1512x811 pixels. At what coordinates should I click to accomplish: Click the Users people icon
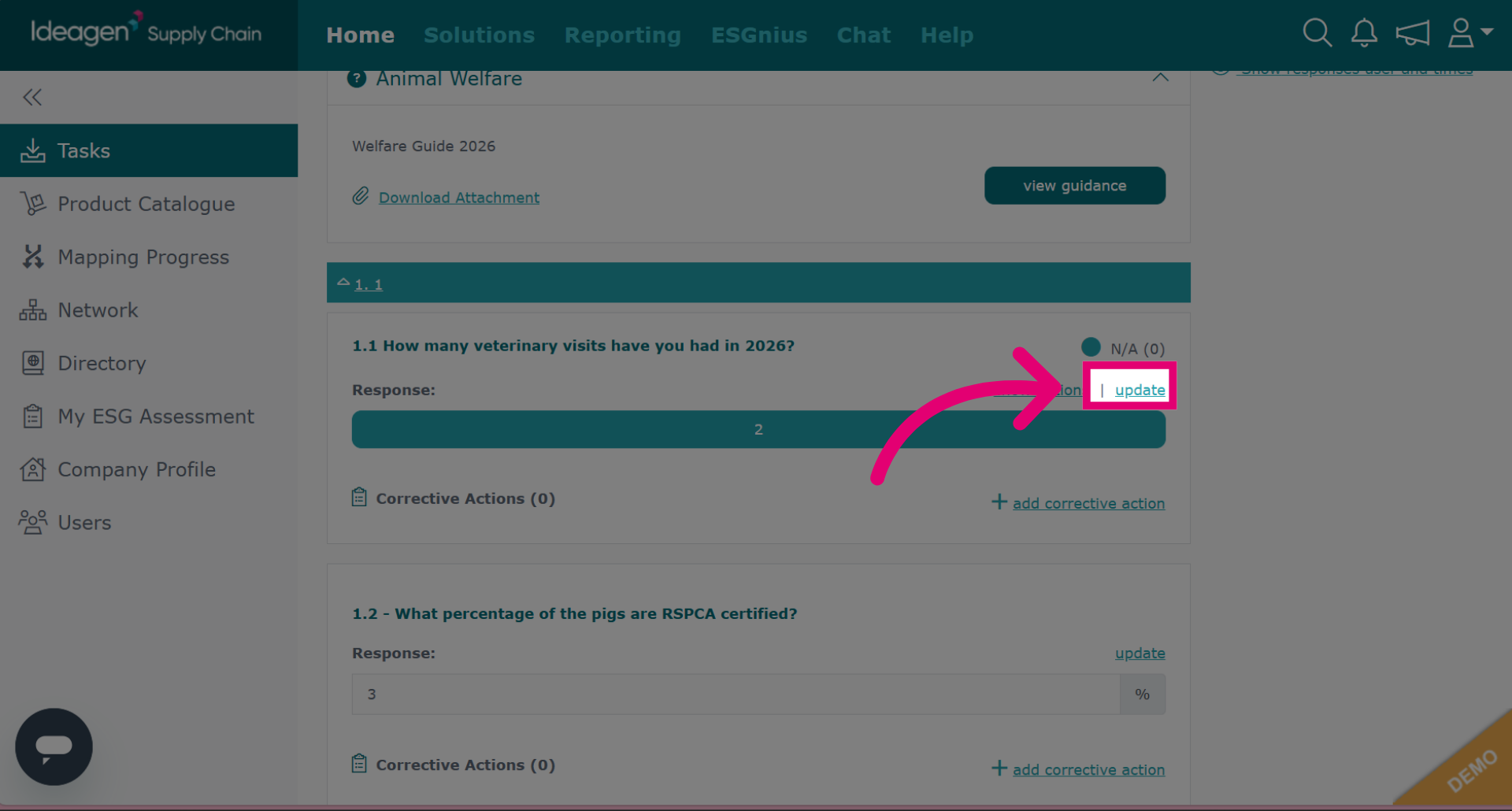point(32,522)
